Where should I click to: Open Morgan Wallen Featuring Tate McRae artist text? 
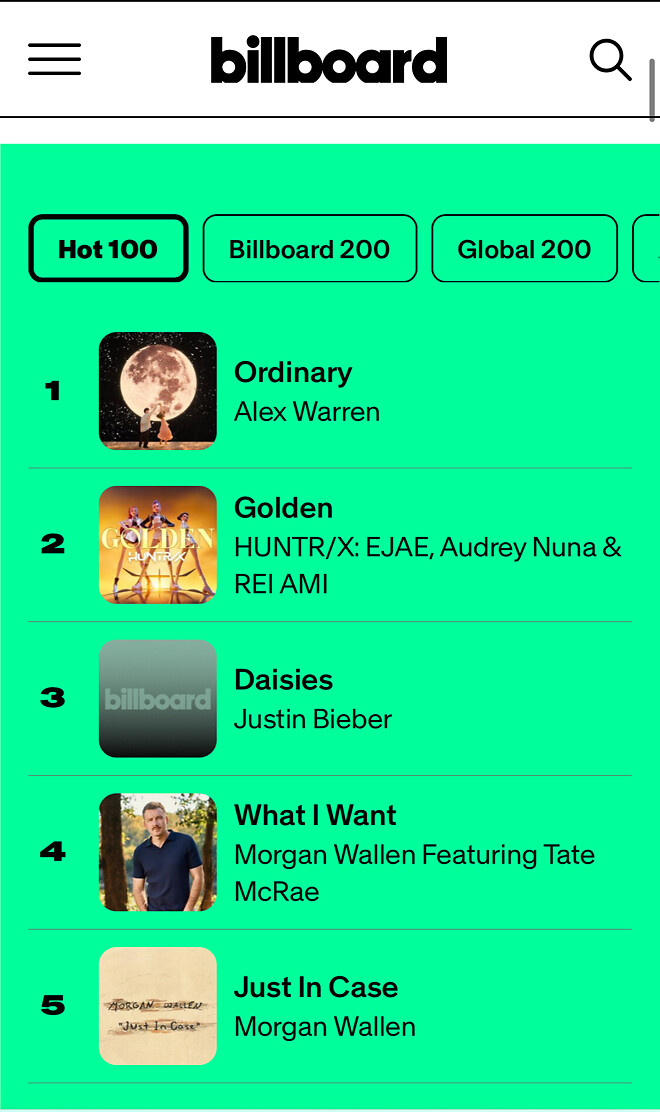415,873
